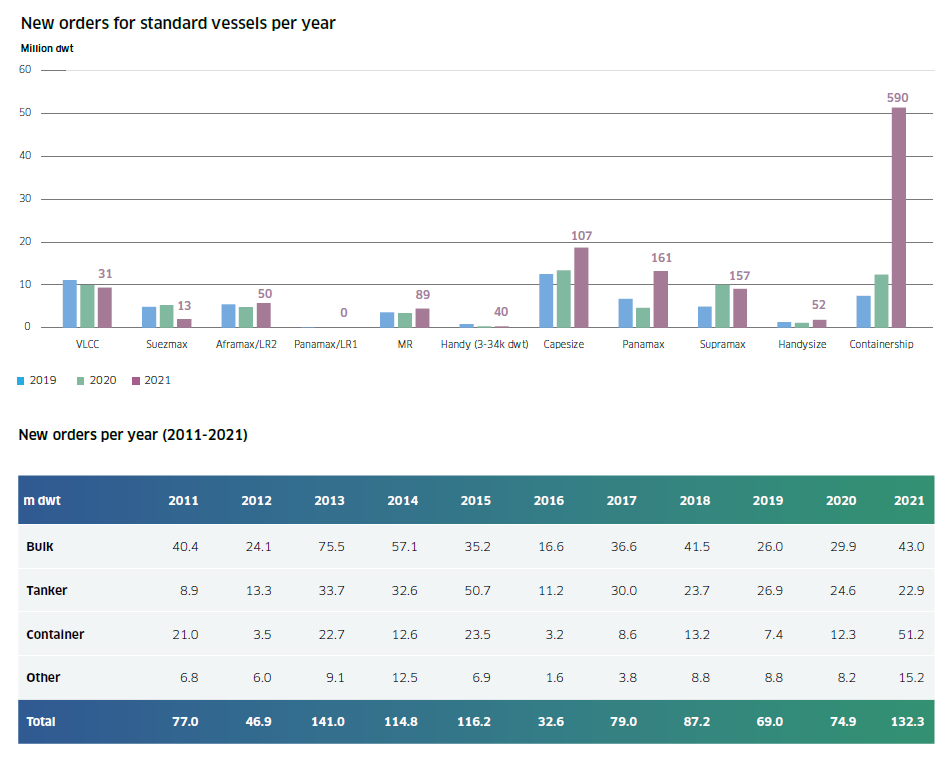Select the 2020 Supramax bar
The image size is (948, 778).
tap(722, 306)
